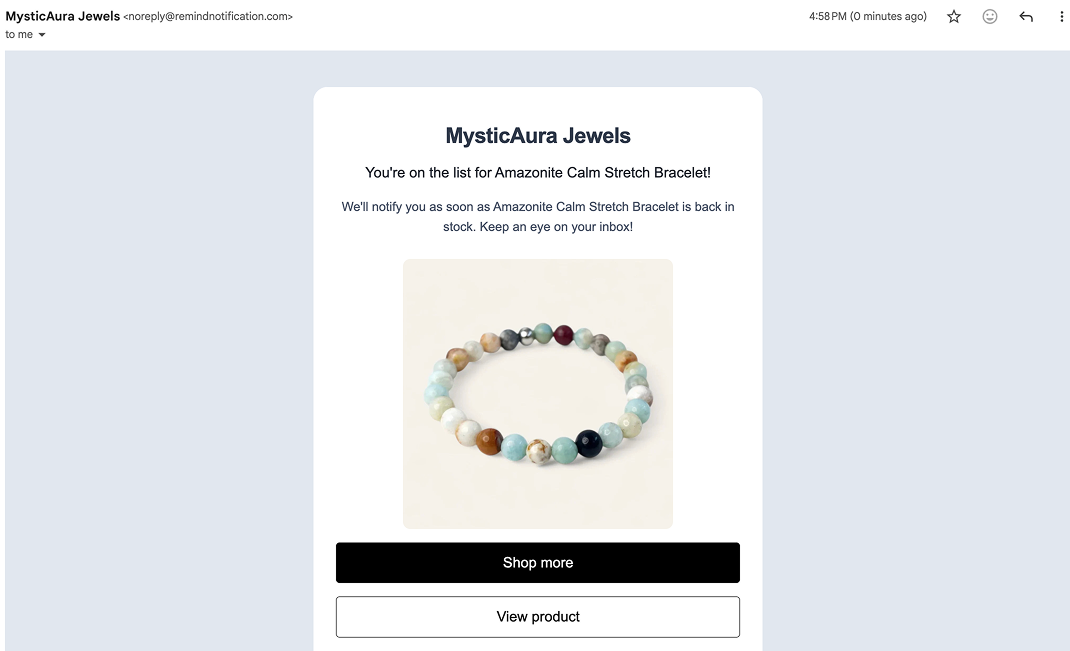Expand recipient details arrow next to 'to me'
The image size is (1070, 651).
pyautogui.click(x=42, y=35)
